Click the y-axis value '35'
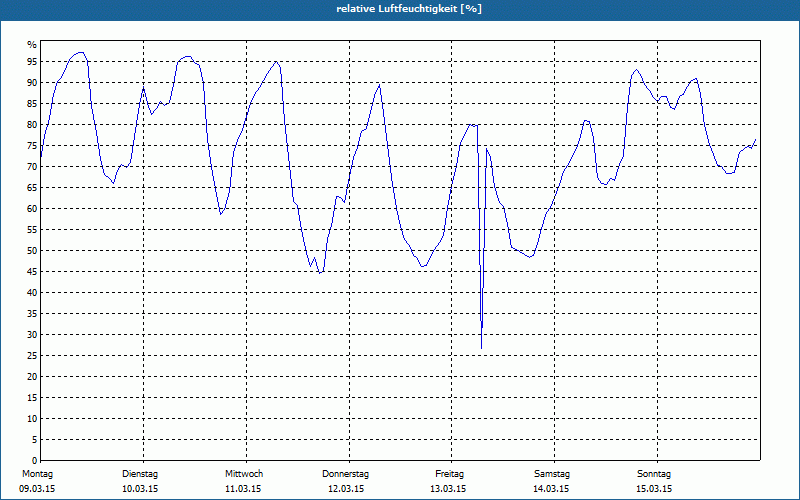The width and height of the screenshot is (800, 500). point(32,314)
